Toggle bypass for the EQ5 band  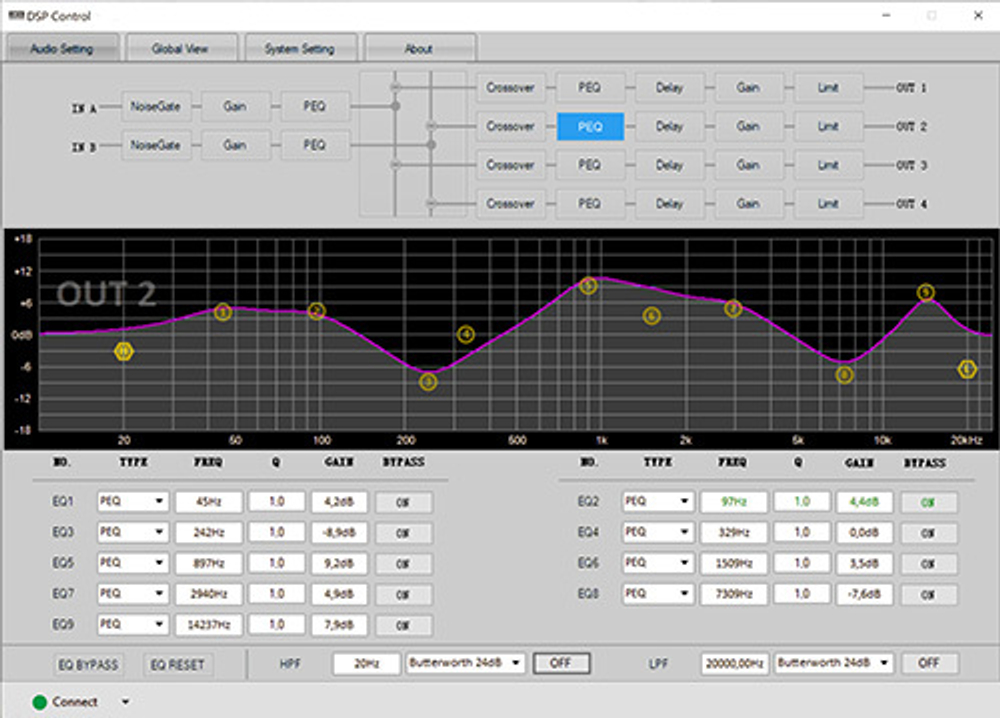[x=403, y=564]
